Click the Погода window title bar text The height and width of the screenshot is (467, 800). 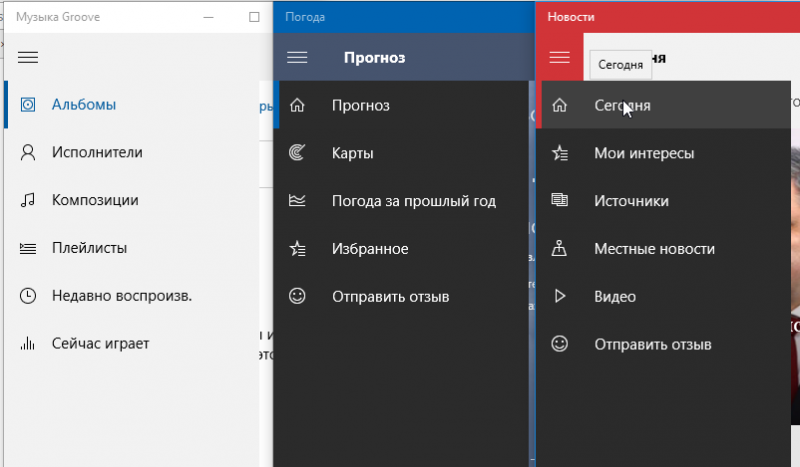[x=305, y=17]
